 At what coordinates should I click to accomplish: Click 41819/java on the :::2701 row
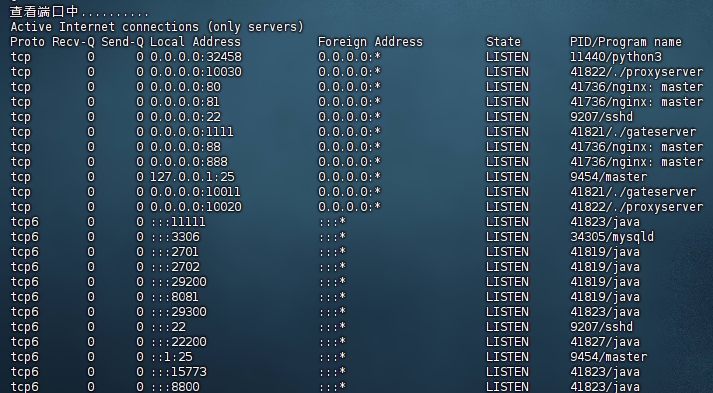pos(605,252)
